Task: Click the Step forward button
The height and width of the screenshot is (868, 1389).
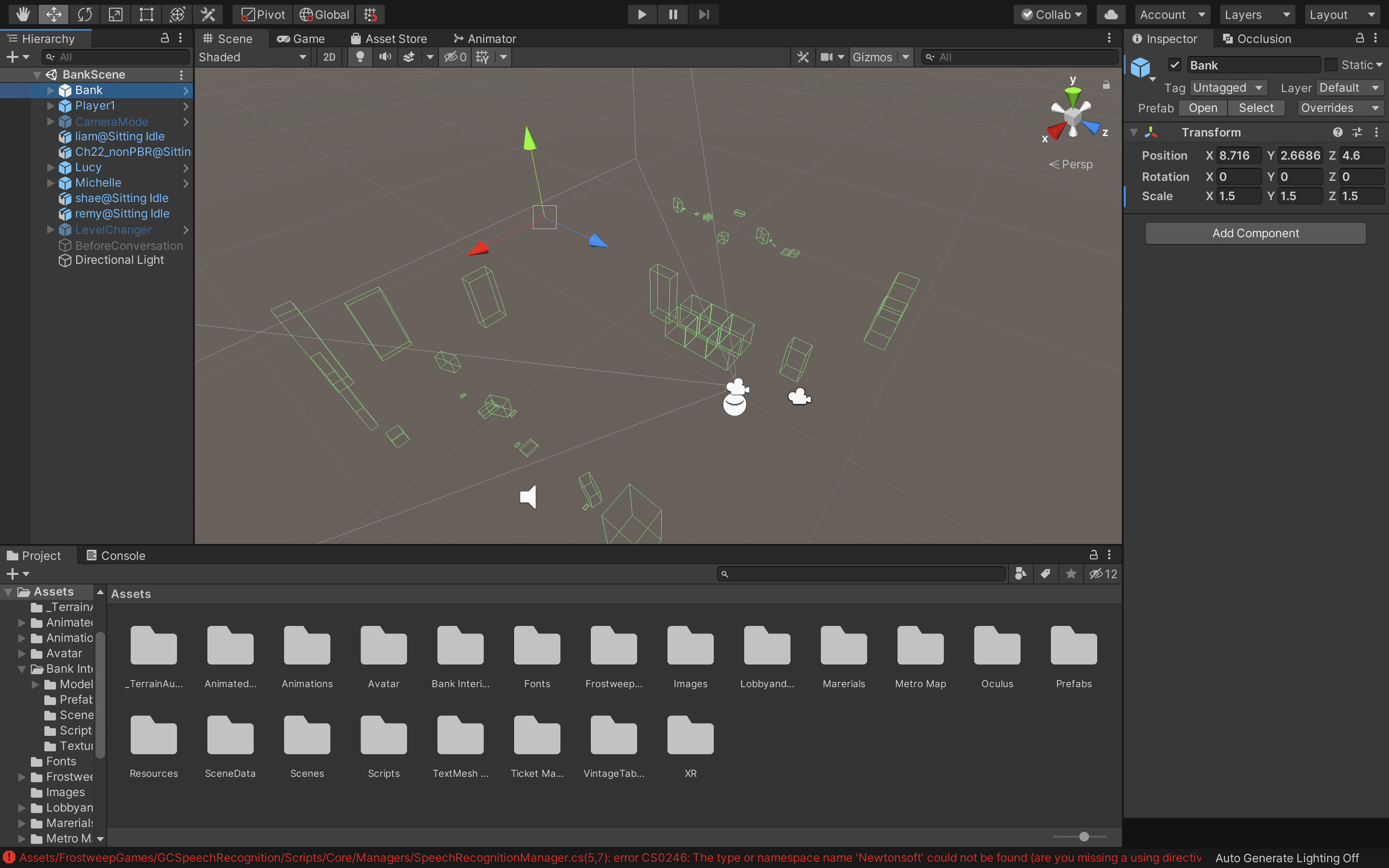Action: pyautogui.click(x=704, y=14)
